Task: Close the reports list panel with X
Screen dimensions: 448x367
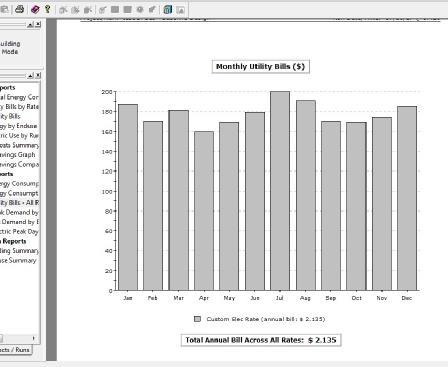Action: 38,76
